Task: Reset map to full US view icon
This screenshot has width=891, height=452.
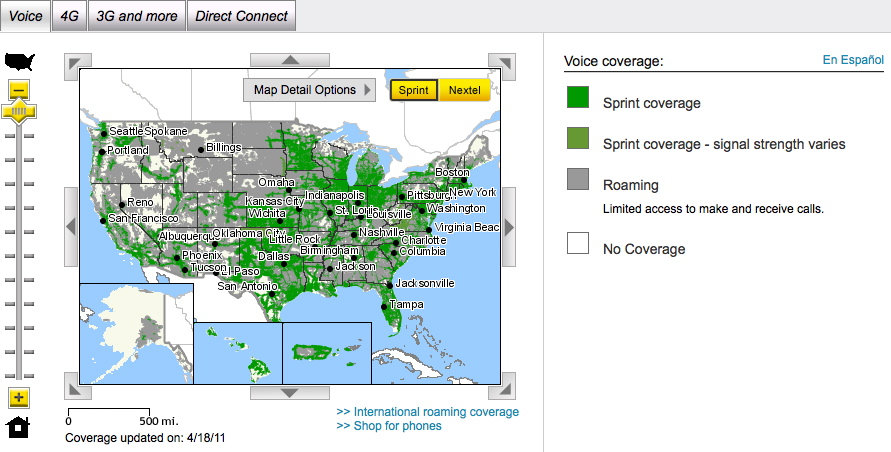Action: (x=19, y=61)
